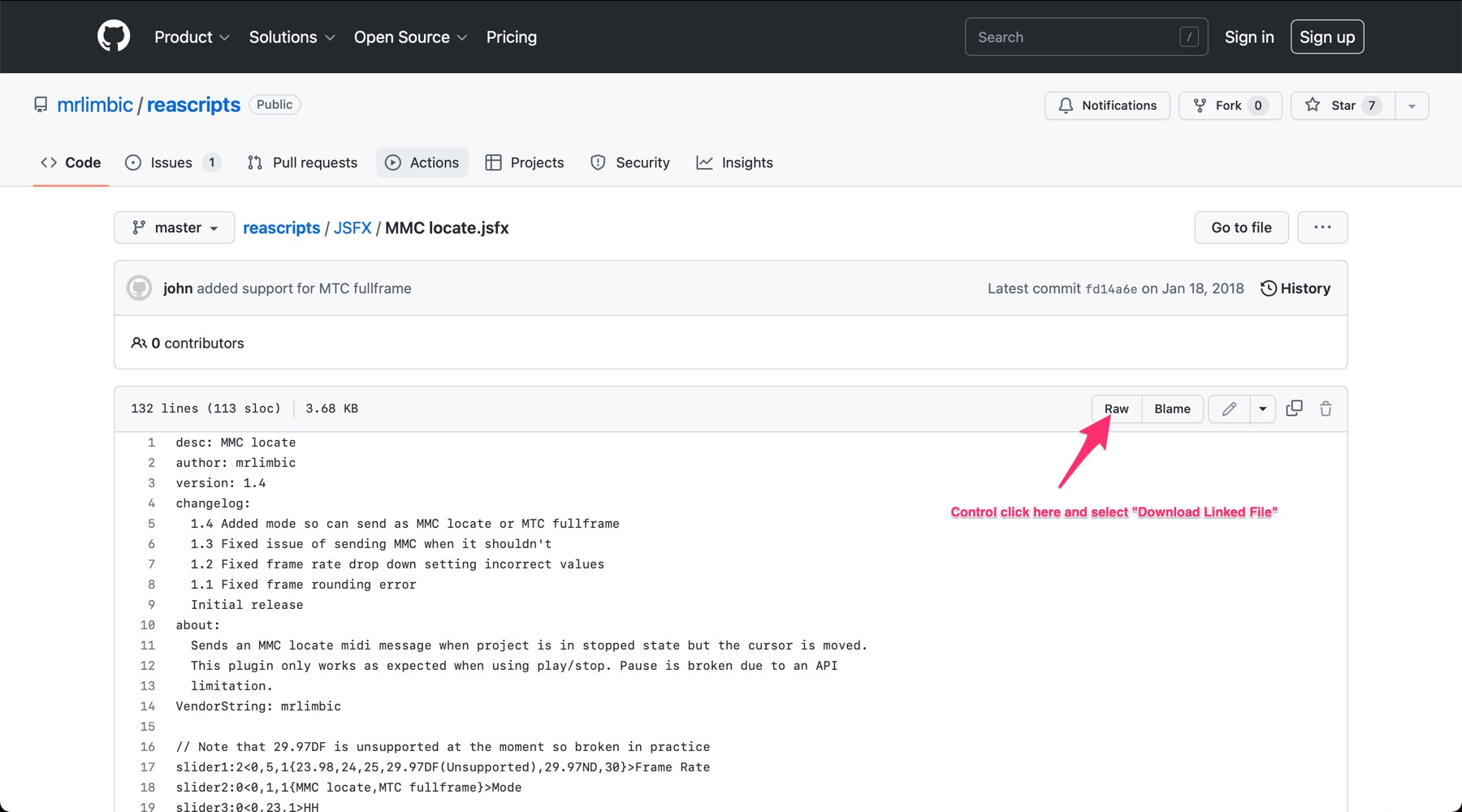Click the text "0 contributors"

click(198, 343)
